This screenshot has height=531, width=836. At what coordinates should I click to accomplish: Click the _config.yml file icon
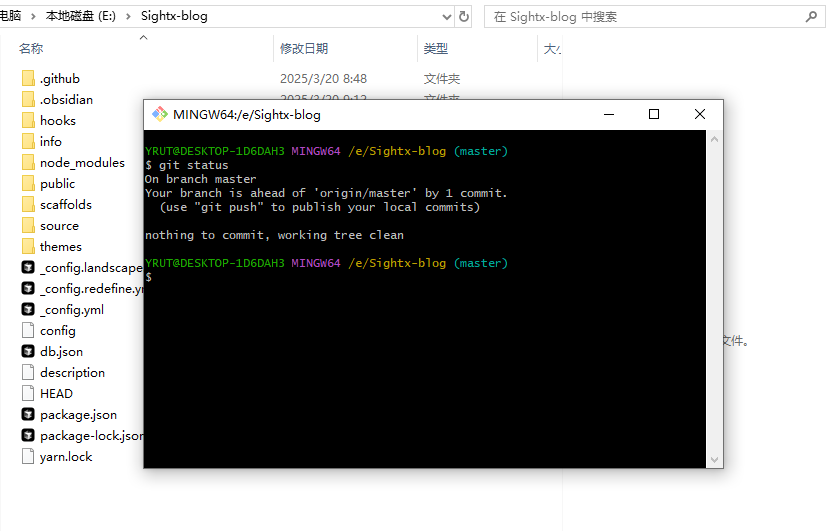(x=28, y=309)
